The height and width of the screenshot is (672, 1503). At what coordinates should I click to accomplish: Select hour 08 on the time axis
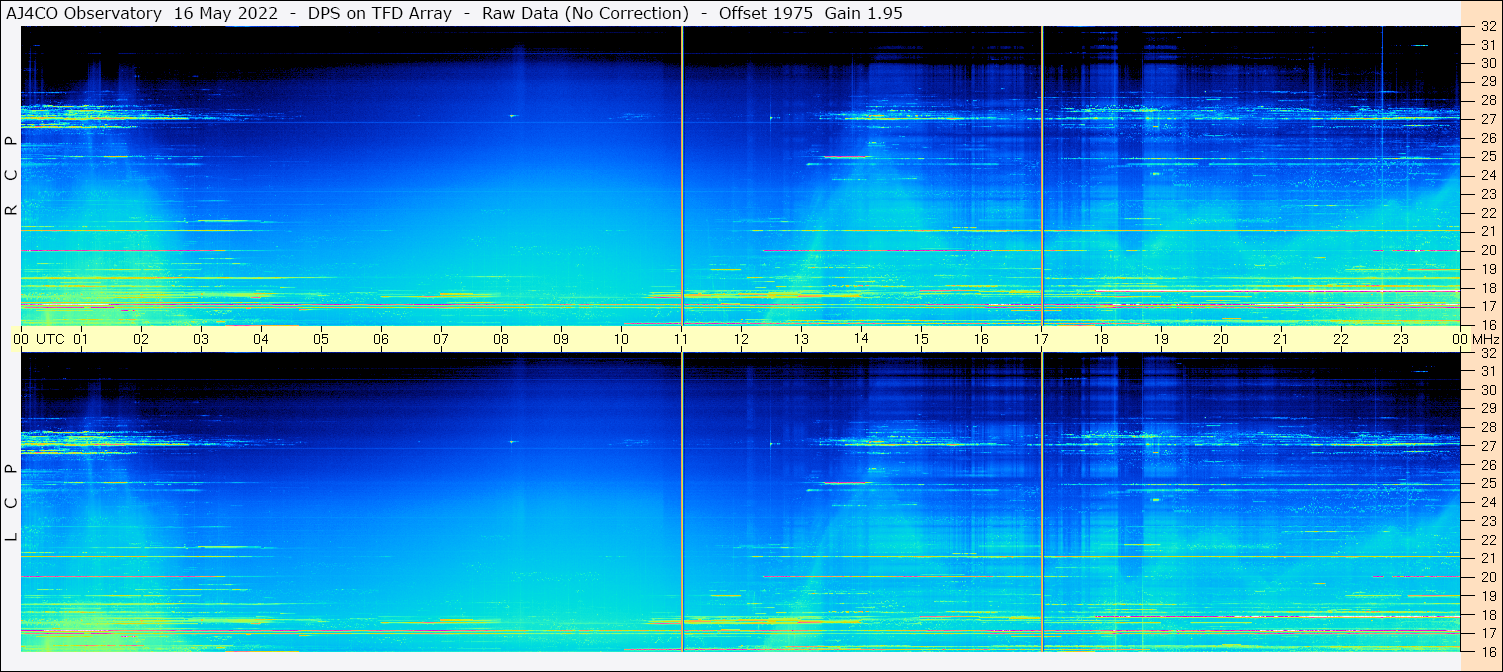501,339
